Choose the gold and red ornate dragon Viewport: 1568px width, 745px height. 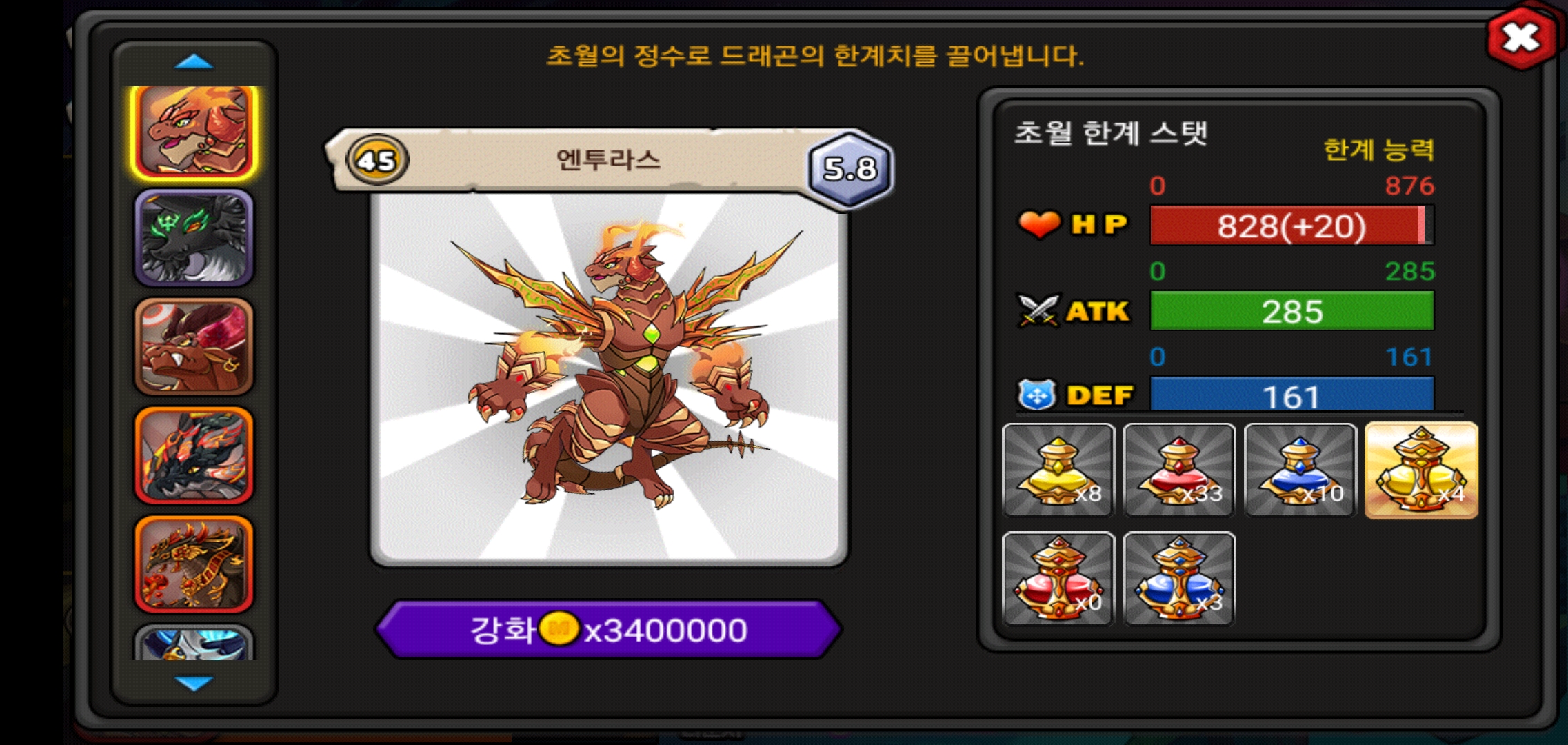194,564
